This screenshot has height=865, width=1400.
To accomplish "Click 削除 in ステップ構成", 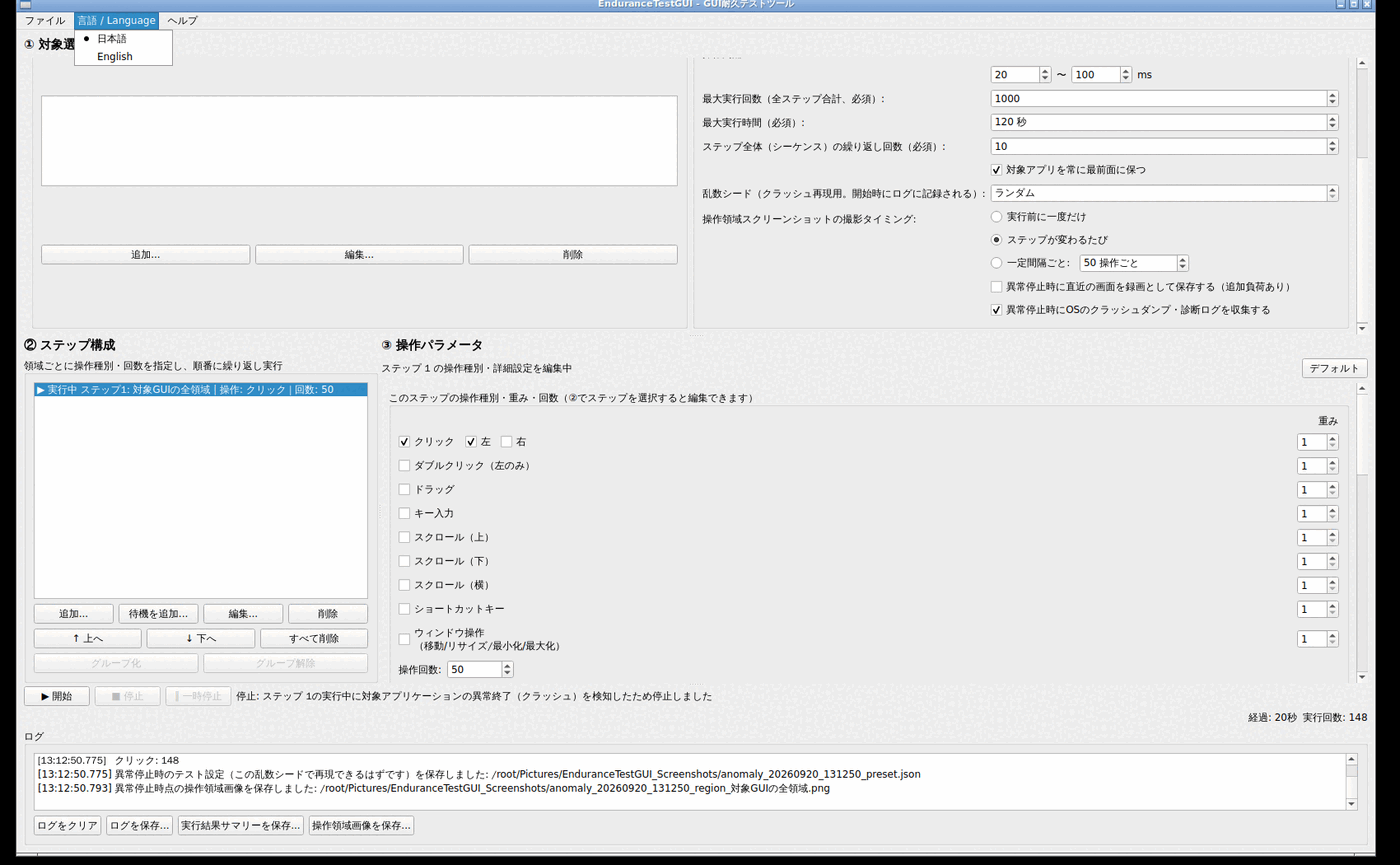I will tap(328, 613).
